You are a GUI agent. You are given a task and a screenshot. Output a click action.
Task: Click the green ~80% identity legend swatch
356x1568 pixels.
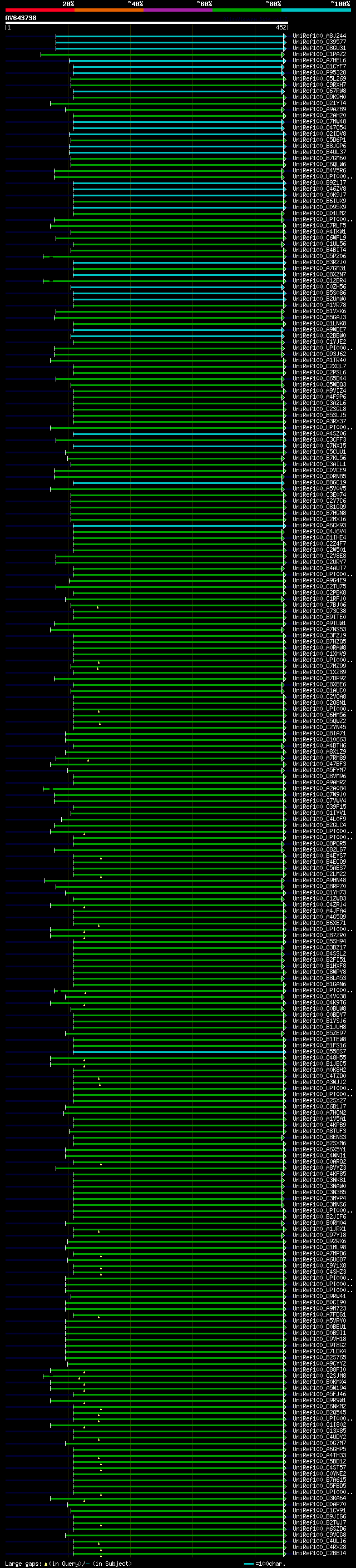pyautogui.click(x=247, y=10)
